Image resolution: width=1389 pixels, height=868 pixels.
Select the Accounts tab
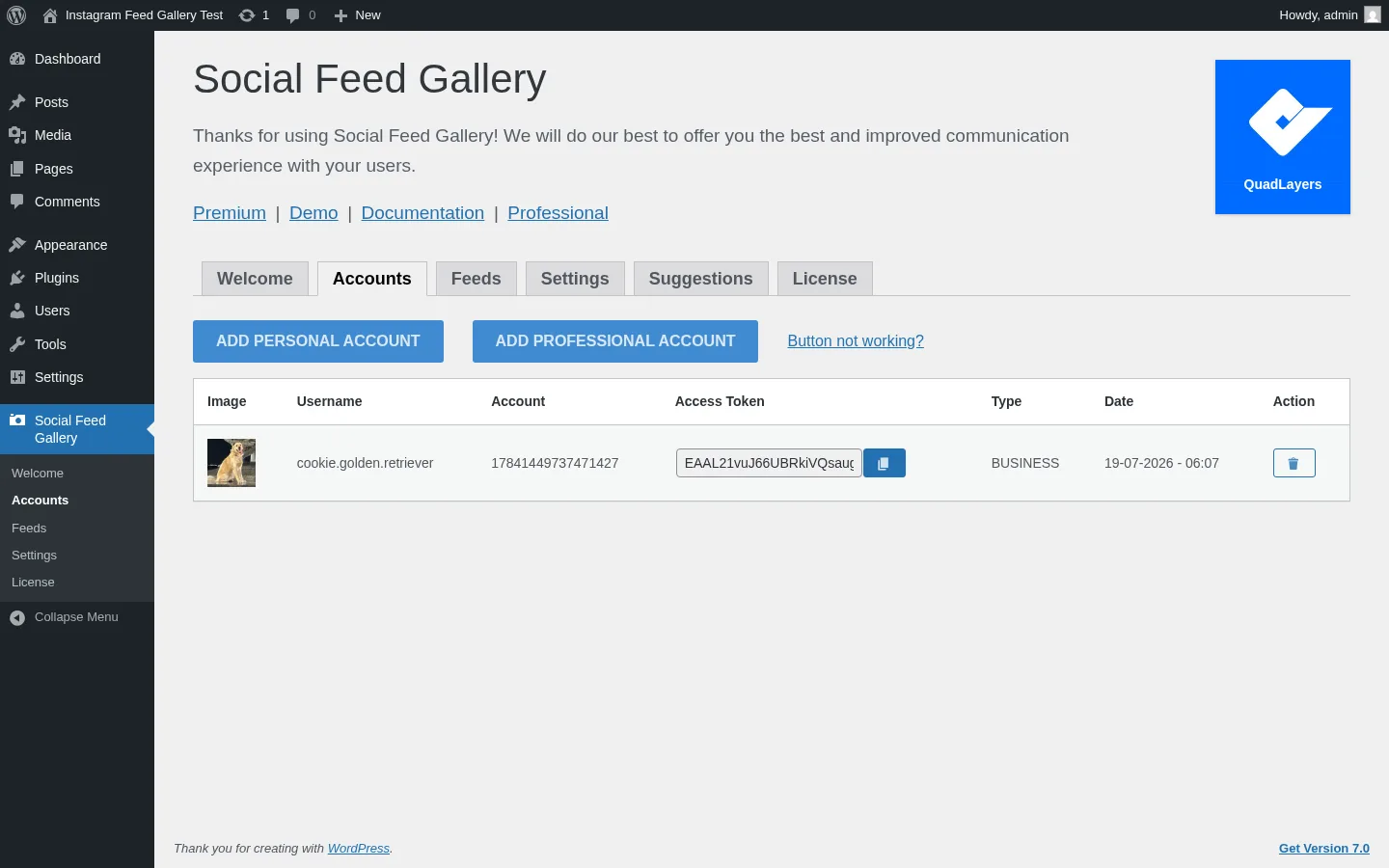(372, 279)
